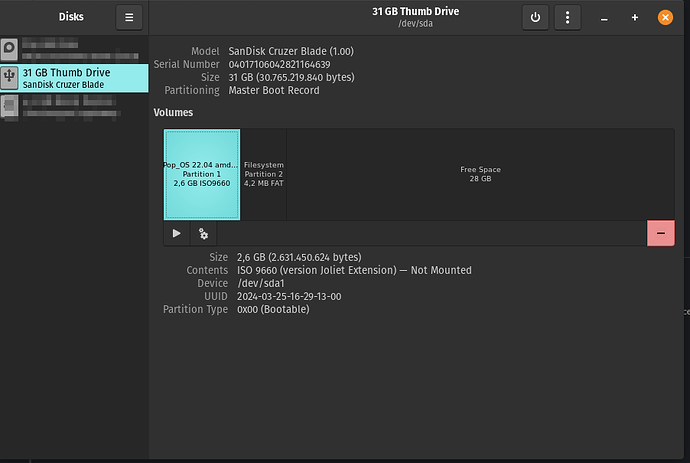Select the blurred third disk in sidebar
690x463 pixels.
click(74, 107)
